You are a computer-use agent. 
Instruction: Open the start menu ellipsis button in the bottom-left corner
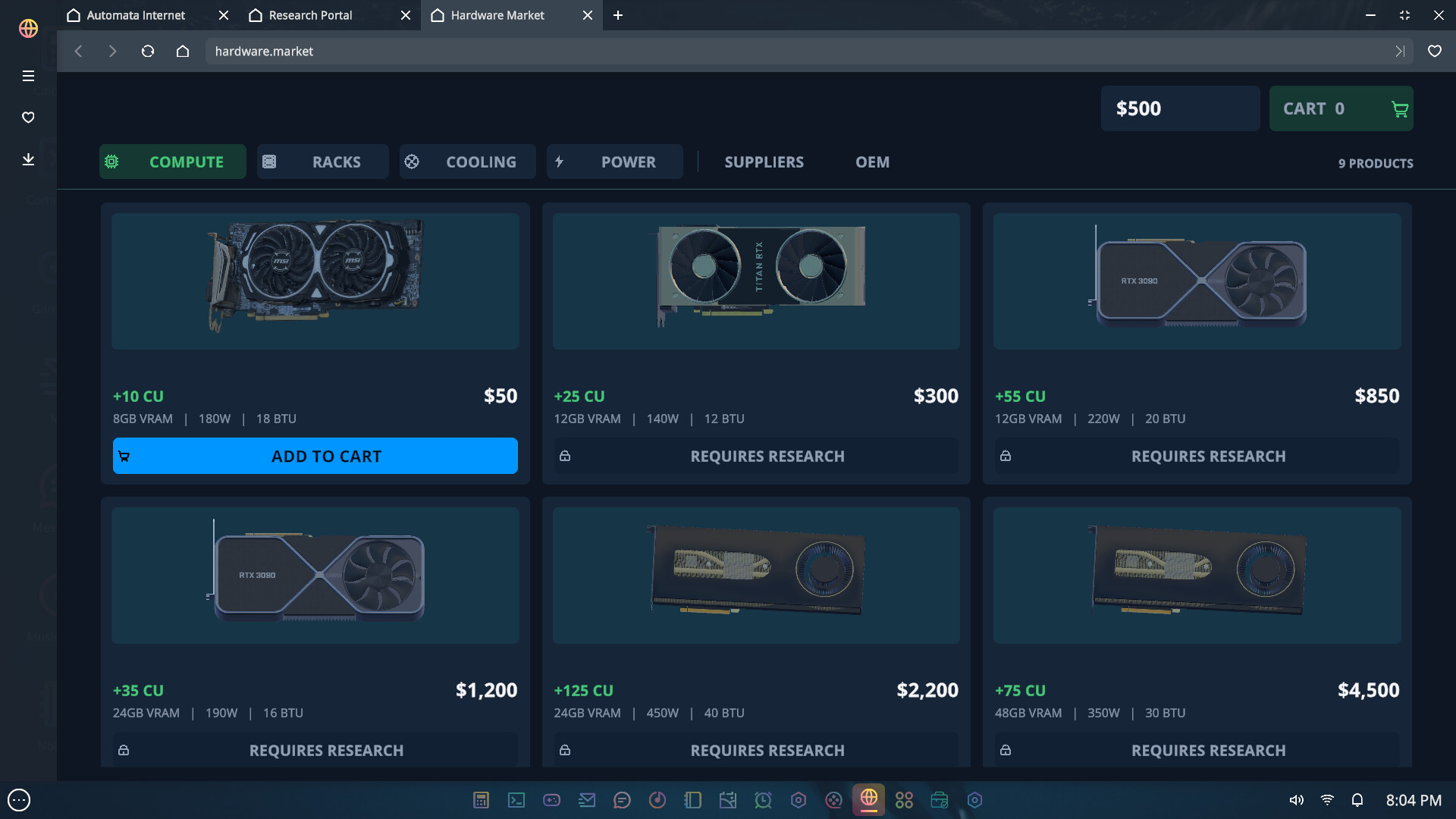pos(19,800)
